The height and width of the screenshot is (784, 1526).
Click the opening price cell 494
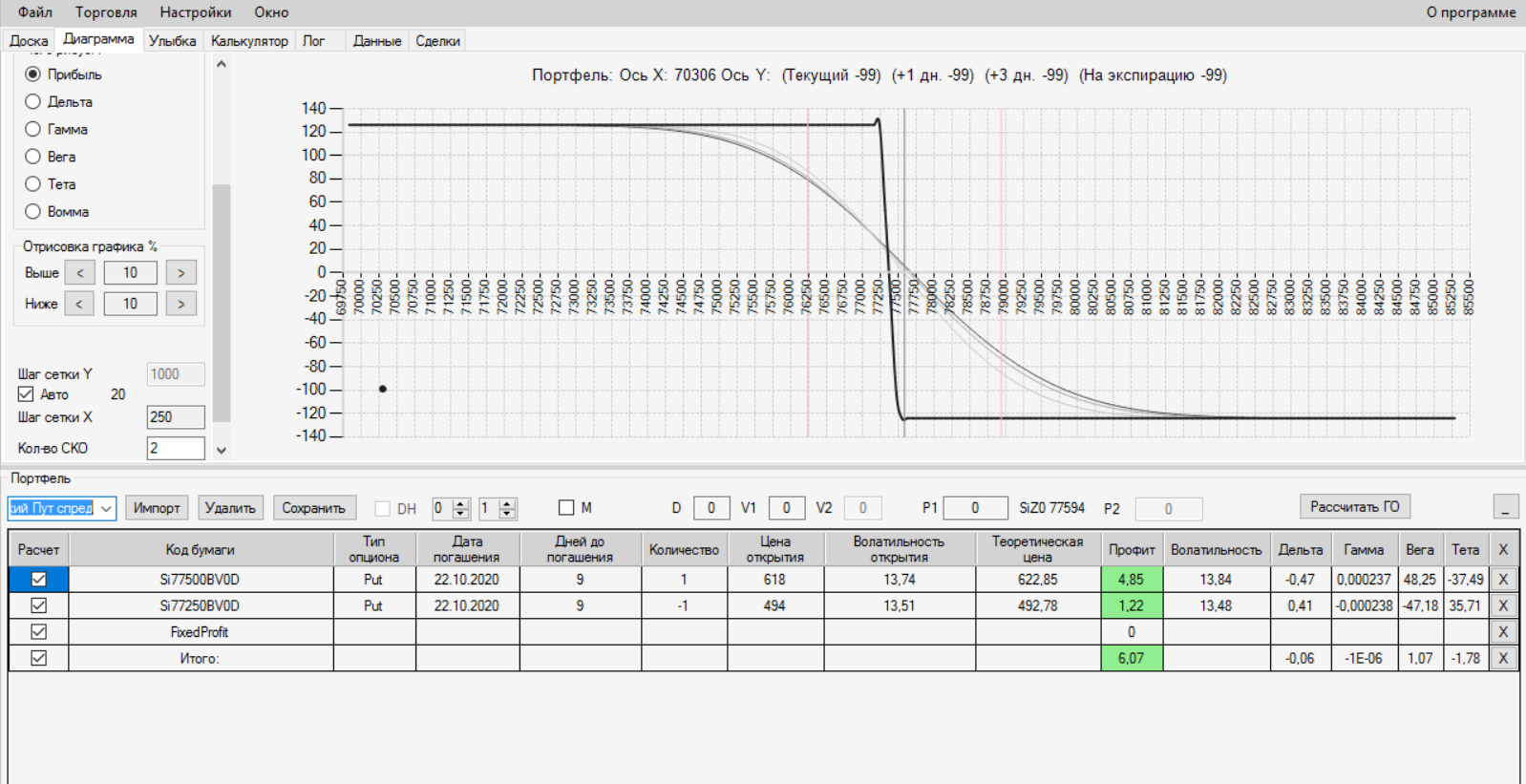coord(775,605)
